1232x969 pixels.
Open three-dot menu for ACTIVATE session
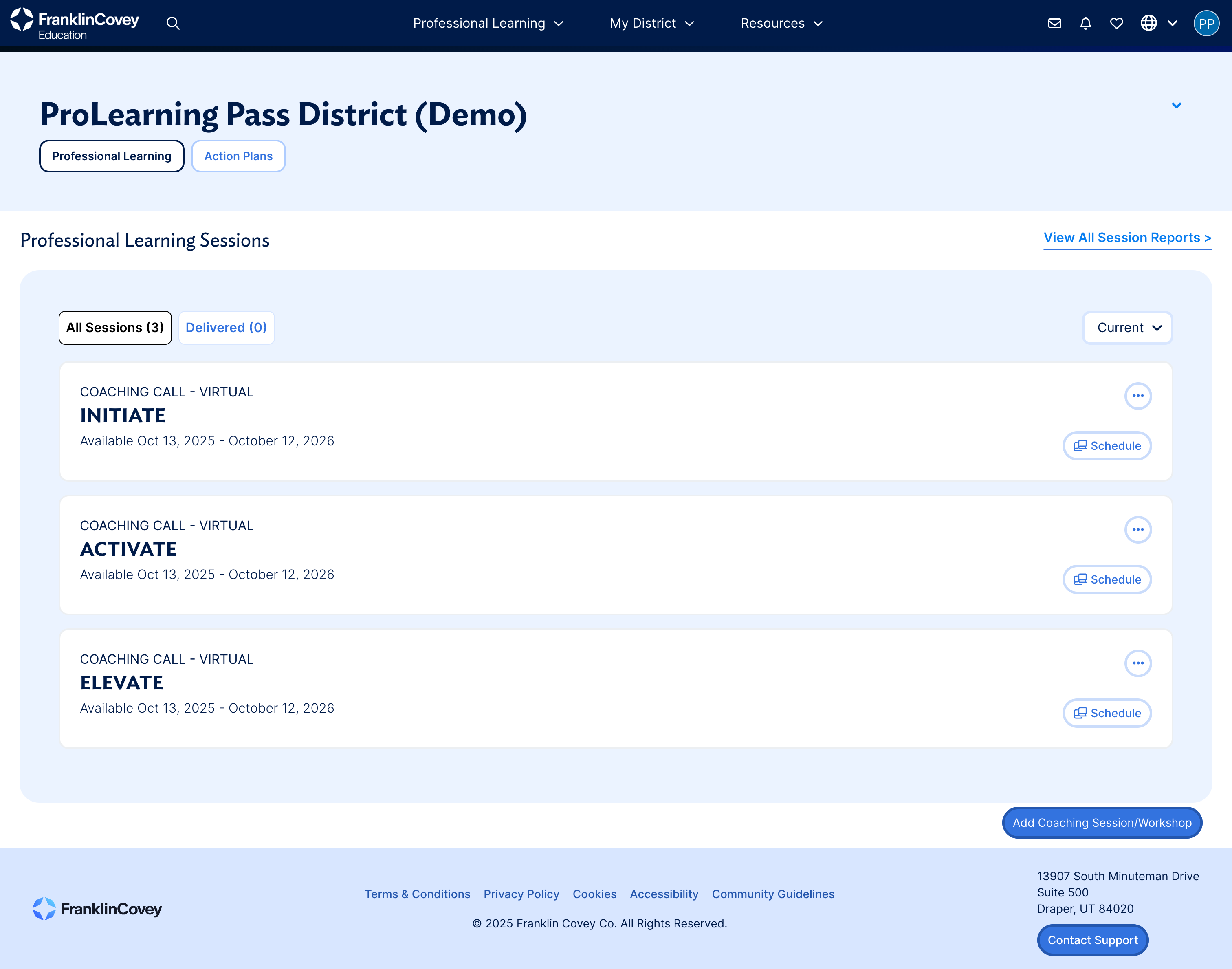[x=1138, y=529]
